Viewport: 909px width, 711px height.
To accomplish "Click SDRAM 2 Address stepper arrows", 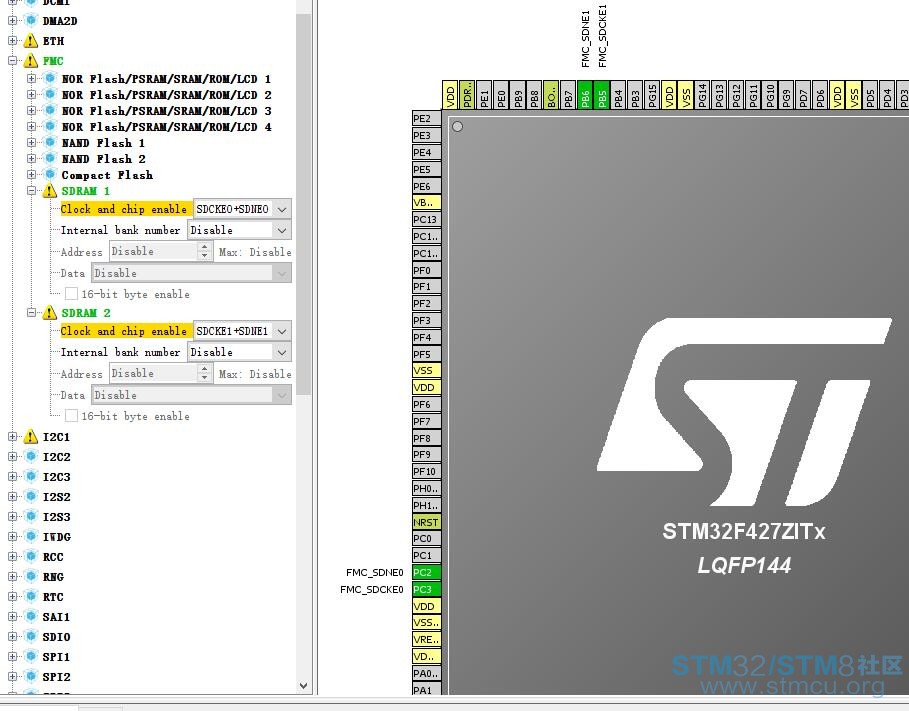I will (204, 373).
